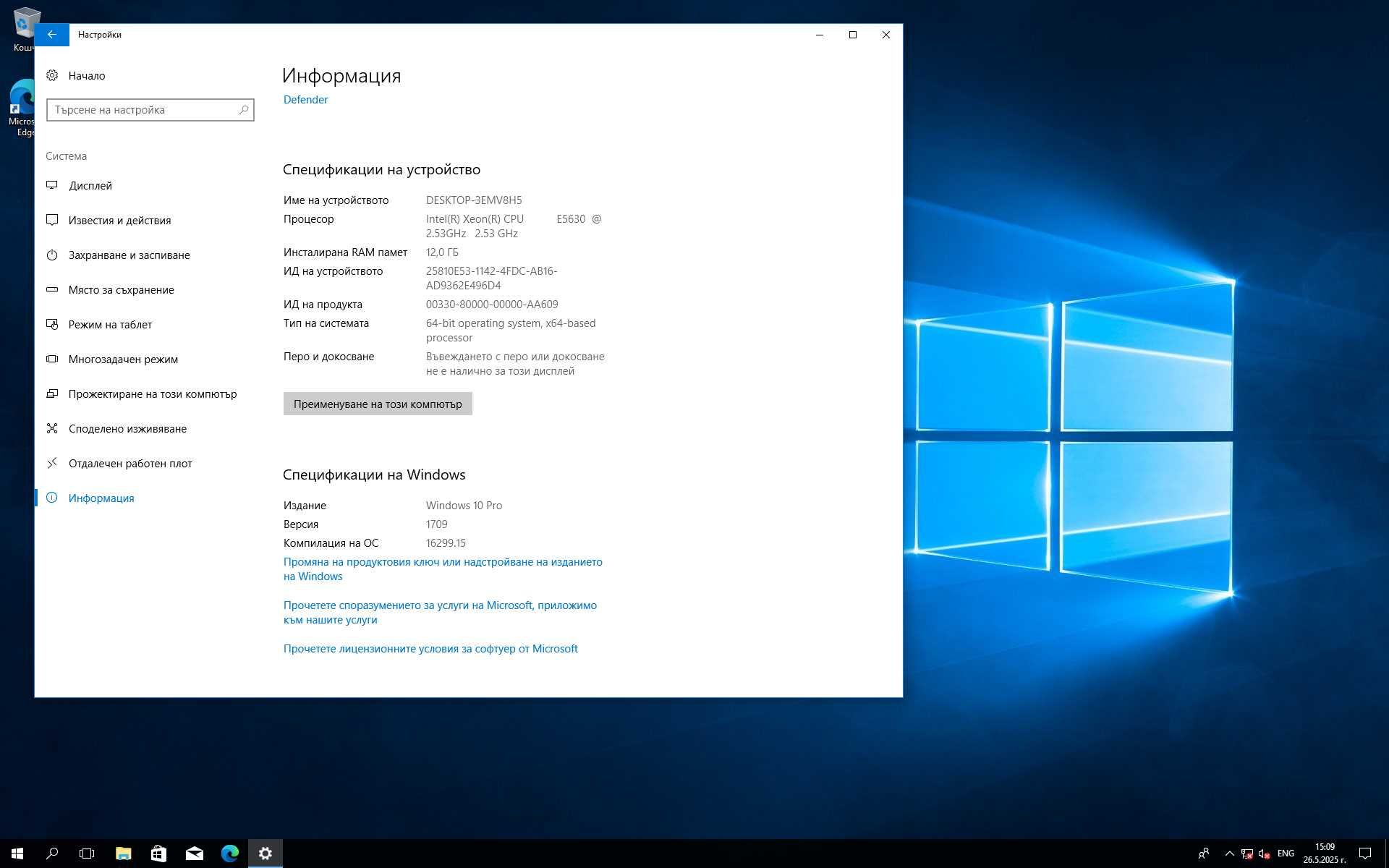Open the Microsoft services agreement link
Viewport: 1389px width, 868px height.
point(440,613)
